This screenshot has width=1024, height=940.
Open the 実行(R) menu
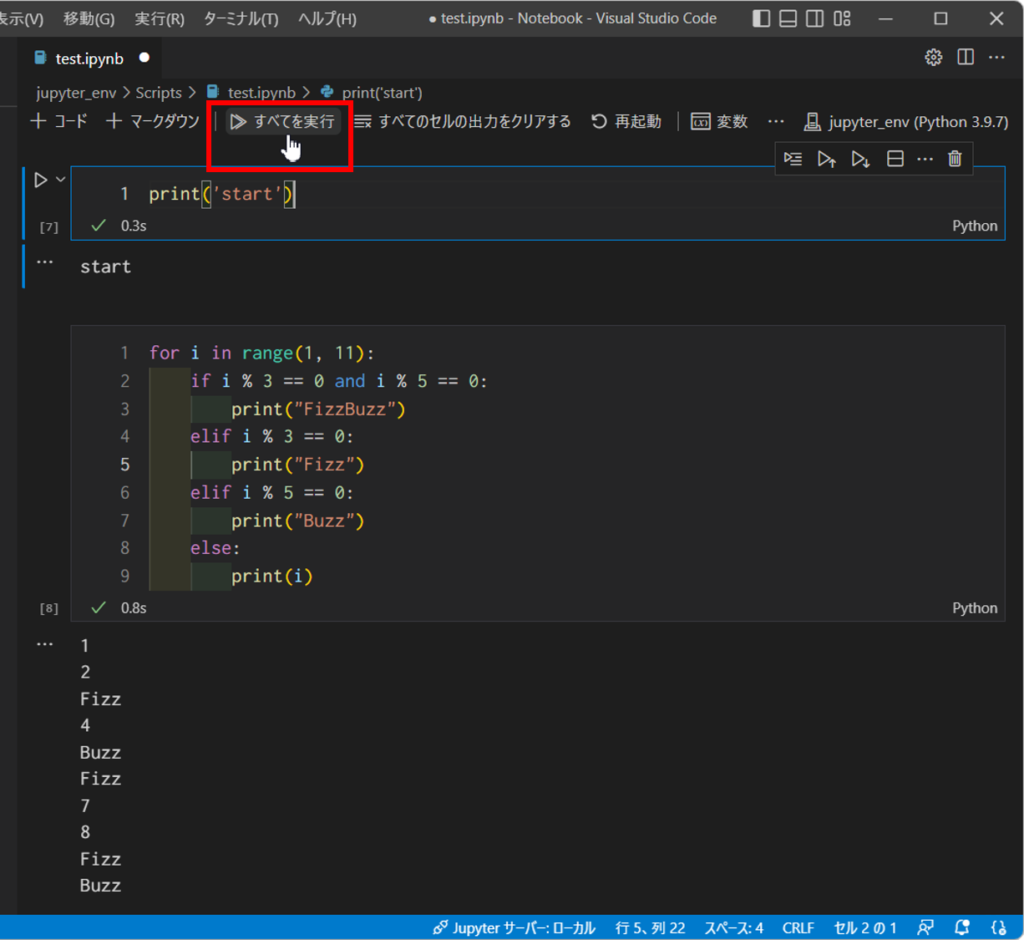click(x=159, y=18)
